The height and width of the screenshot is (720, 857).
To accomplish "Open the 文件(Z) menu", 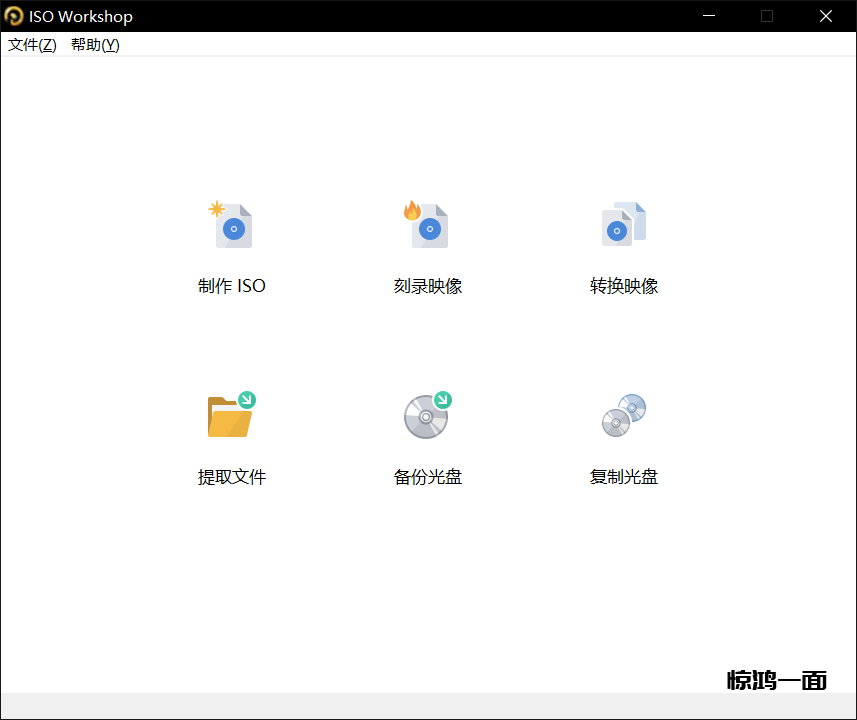I will coord(32,45).
